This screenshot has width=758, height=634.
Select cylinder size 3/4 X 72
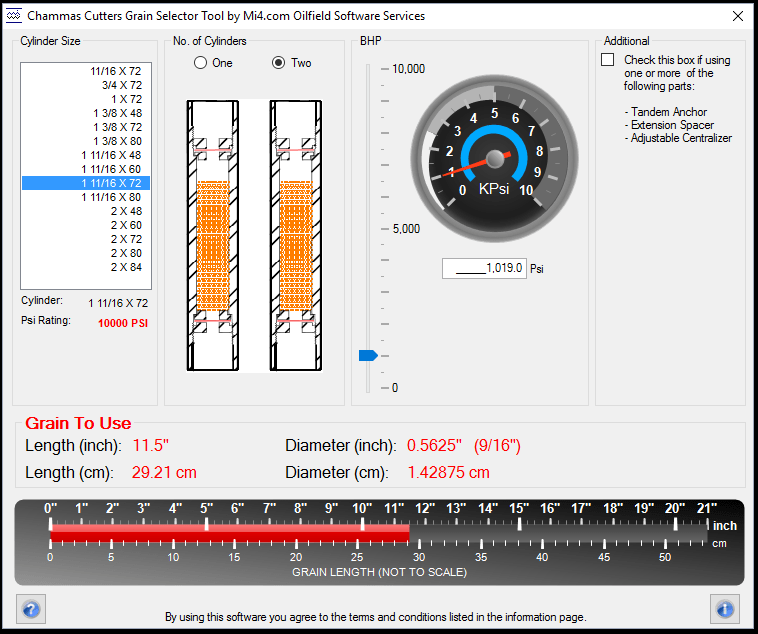tap(86, 85)
